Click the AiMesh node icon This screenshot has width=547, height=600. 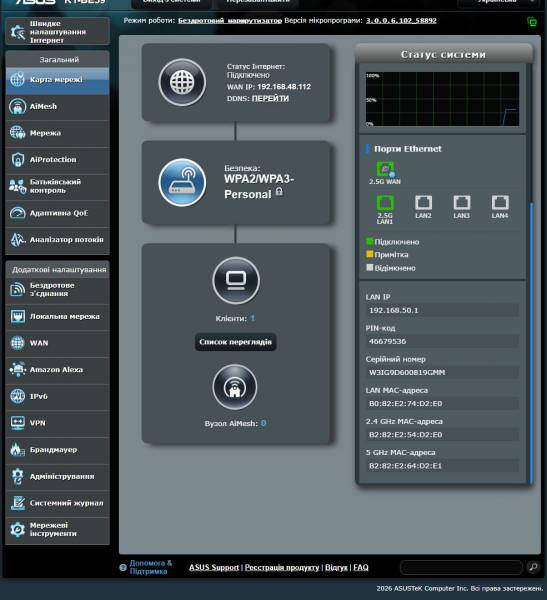pos(235,387)
